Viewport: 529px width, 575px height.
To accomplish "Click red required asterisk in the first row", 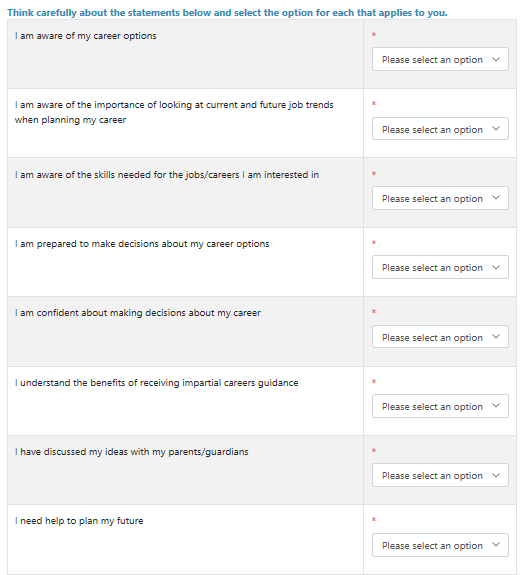I will 374,34.
